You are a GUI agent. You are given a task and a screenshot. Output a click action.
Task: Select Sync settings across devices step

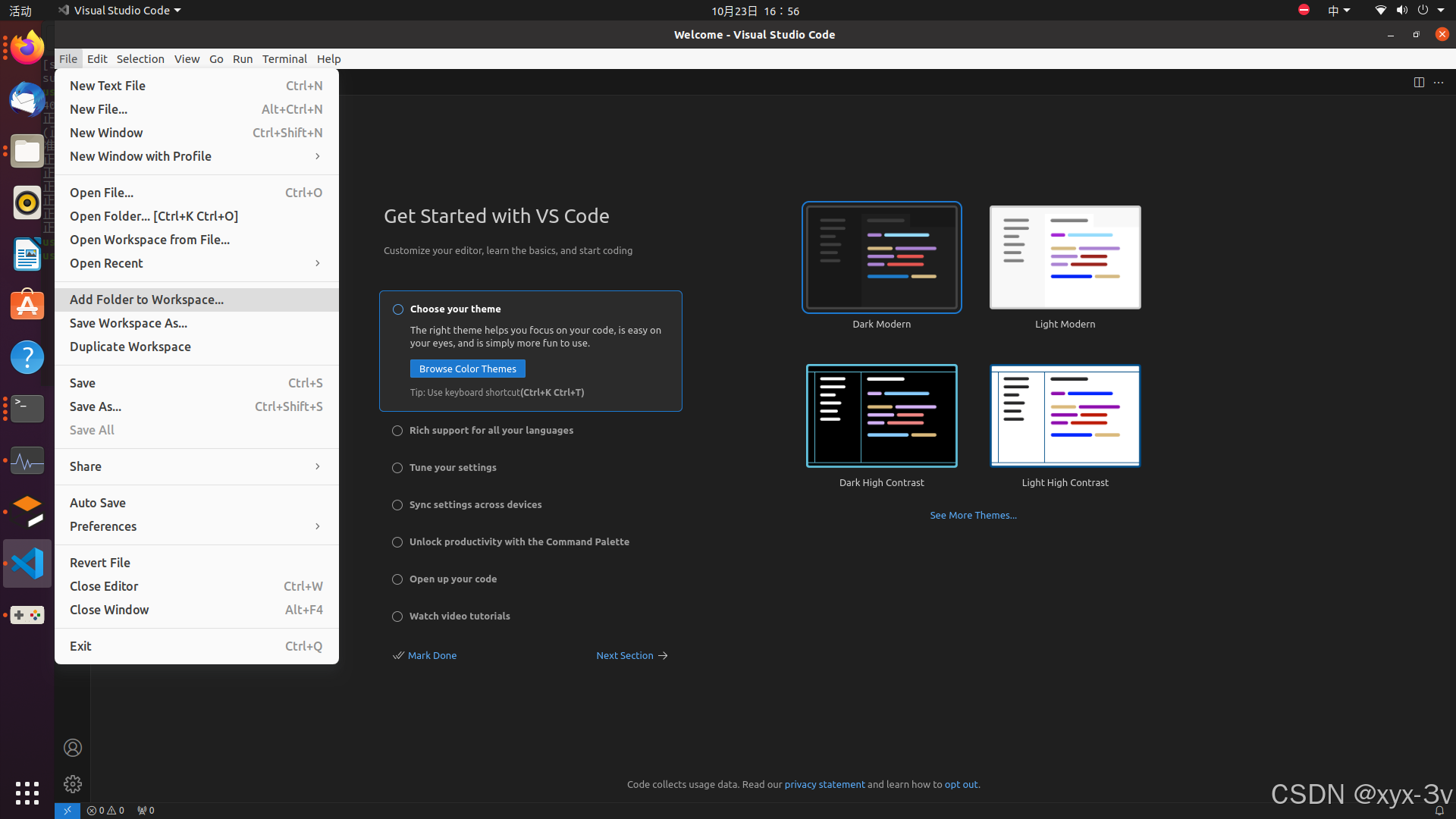pos(467,505)
